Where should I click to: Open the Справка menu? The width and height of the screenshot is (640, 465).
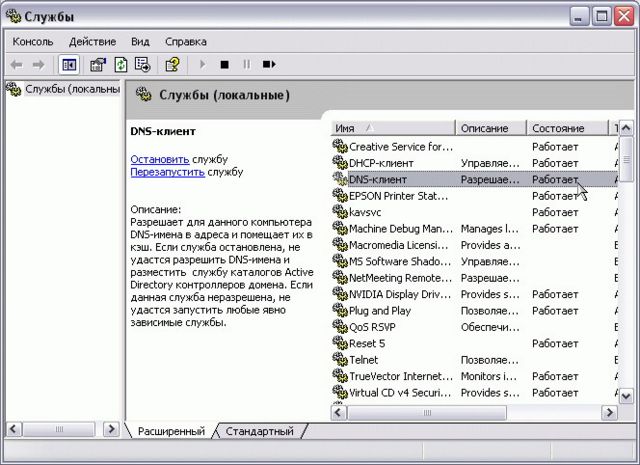click(186, 42)
